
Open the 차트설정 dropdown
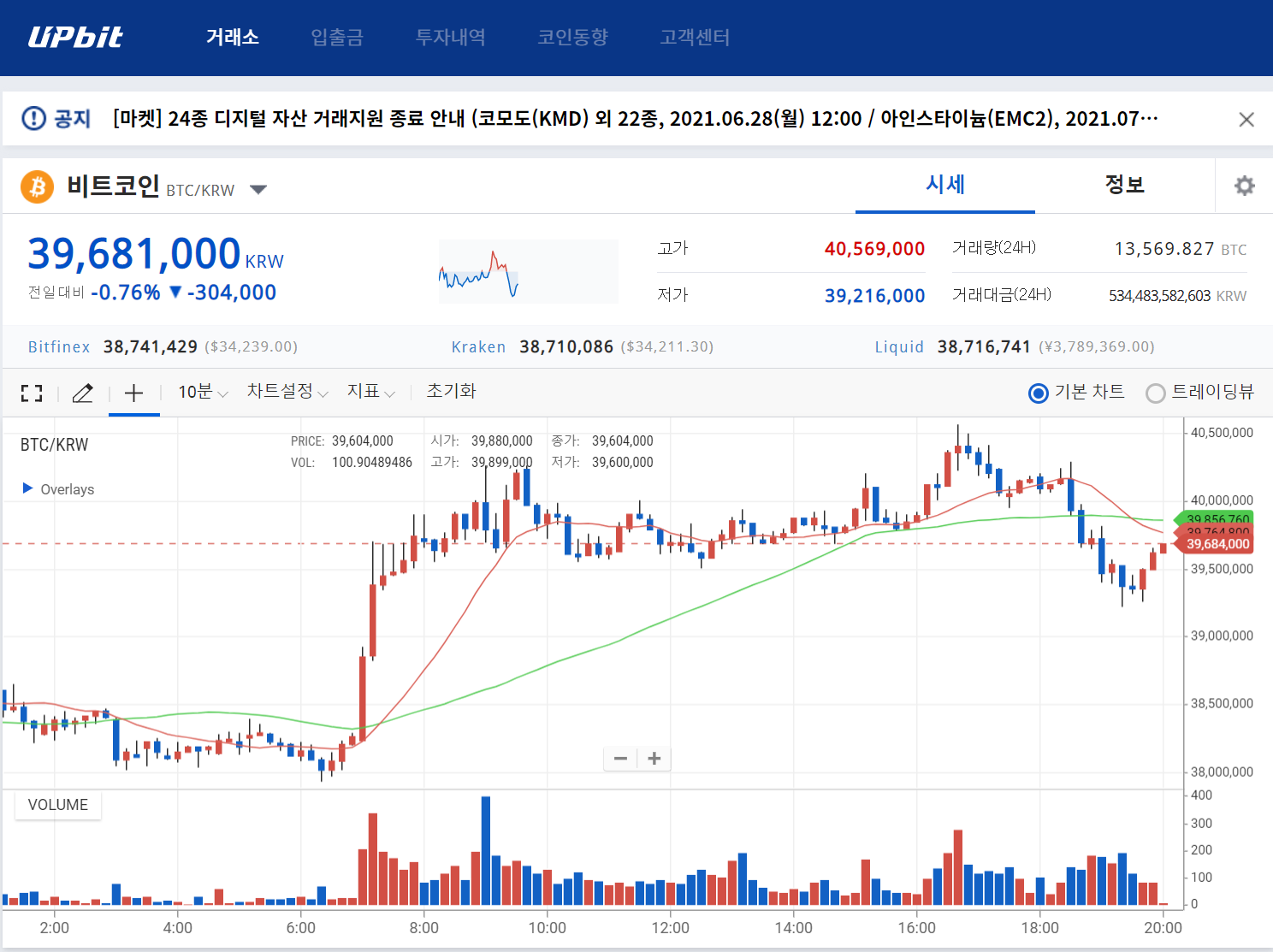tap(287, 393)
